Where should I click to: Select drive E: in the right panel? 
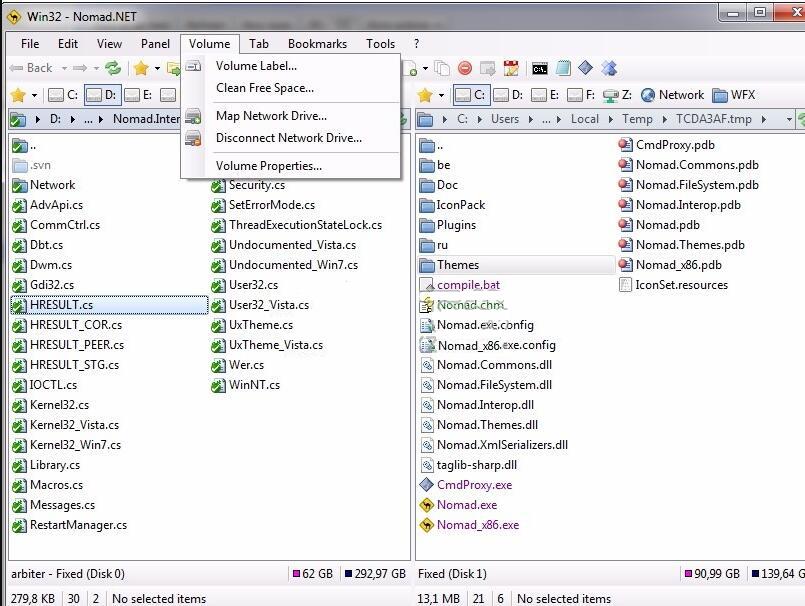(545, 95)
